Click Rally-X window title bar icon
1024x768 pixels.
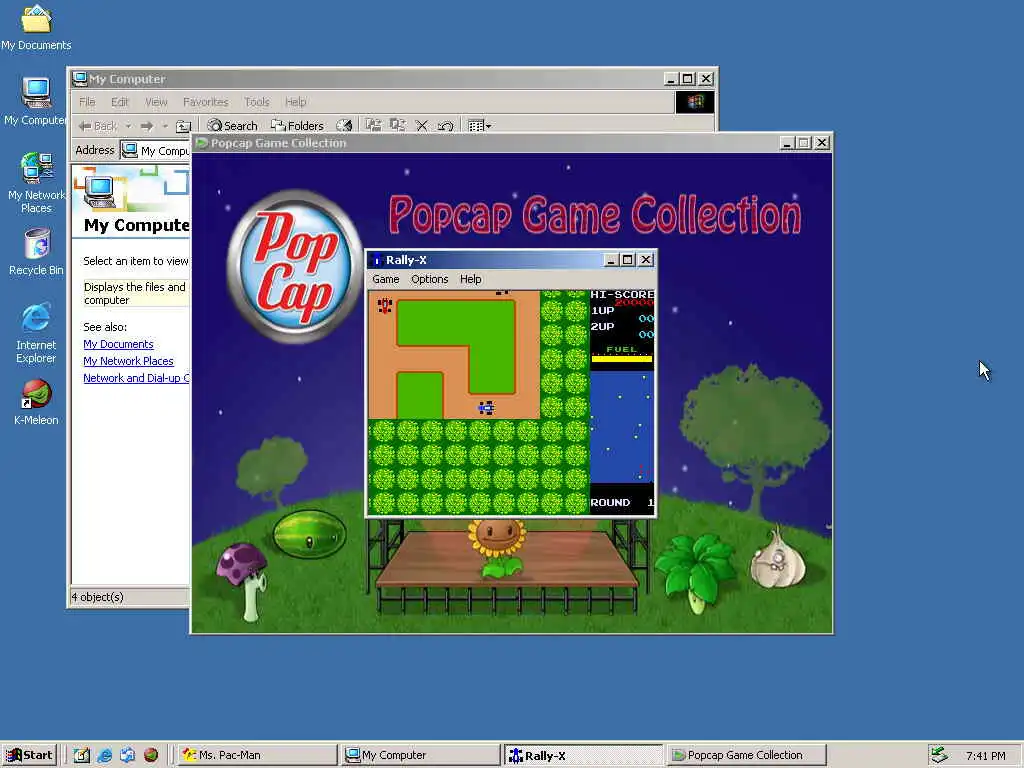(x=377, y=260)
